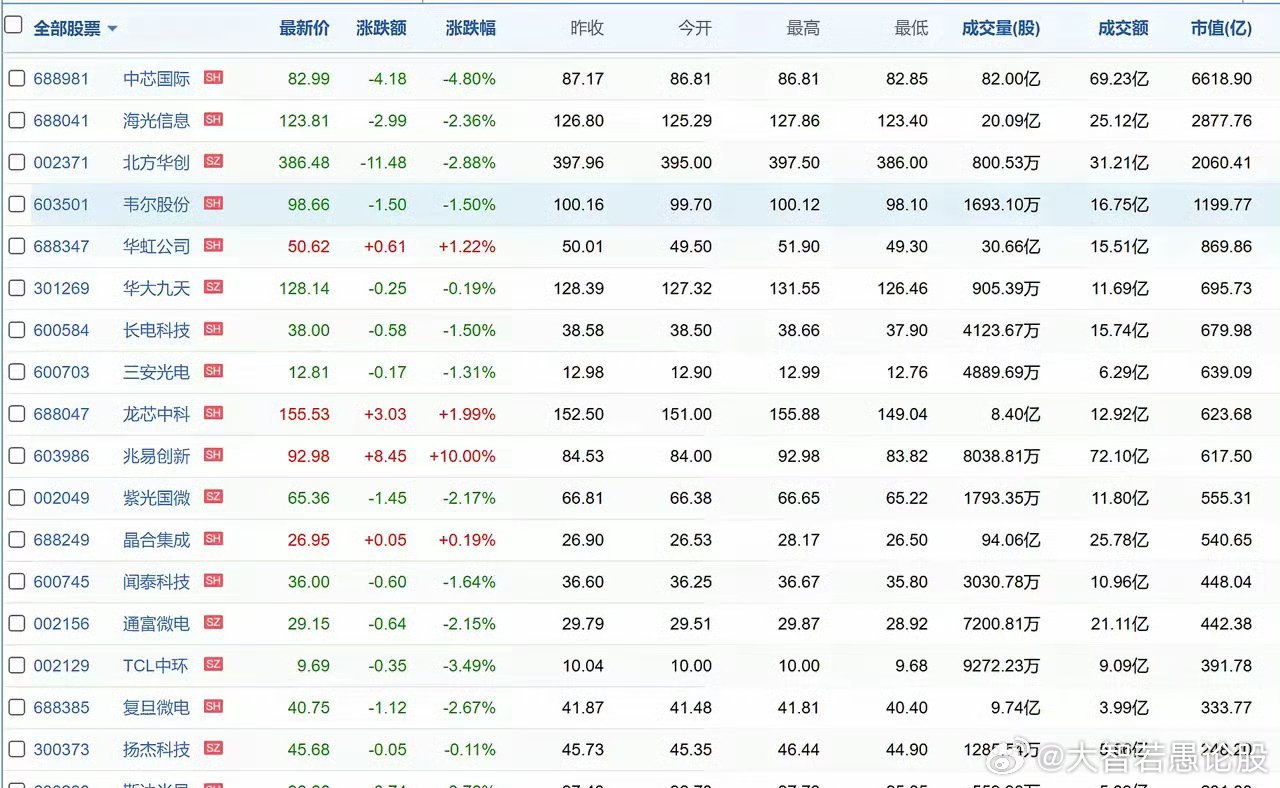Sort by 市值(亿) column header
1280x788 pixels.
pyautogui.click(x=1221, y=29)
